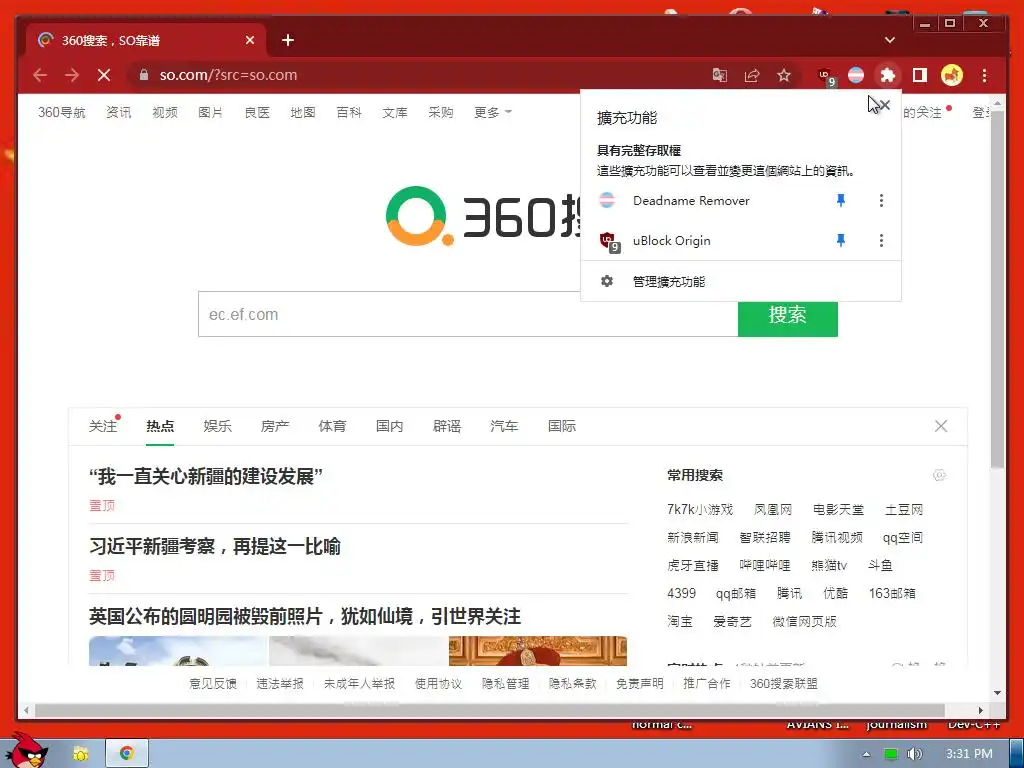The image size is (1024, 768).
Task: Expand the tab search chevron
Action: coord(889,40)
